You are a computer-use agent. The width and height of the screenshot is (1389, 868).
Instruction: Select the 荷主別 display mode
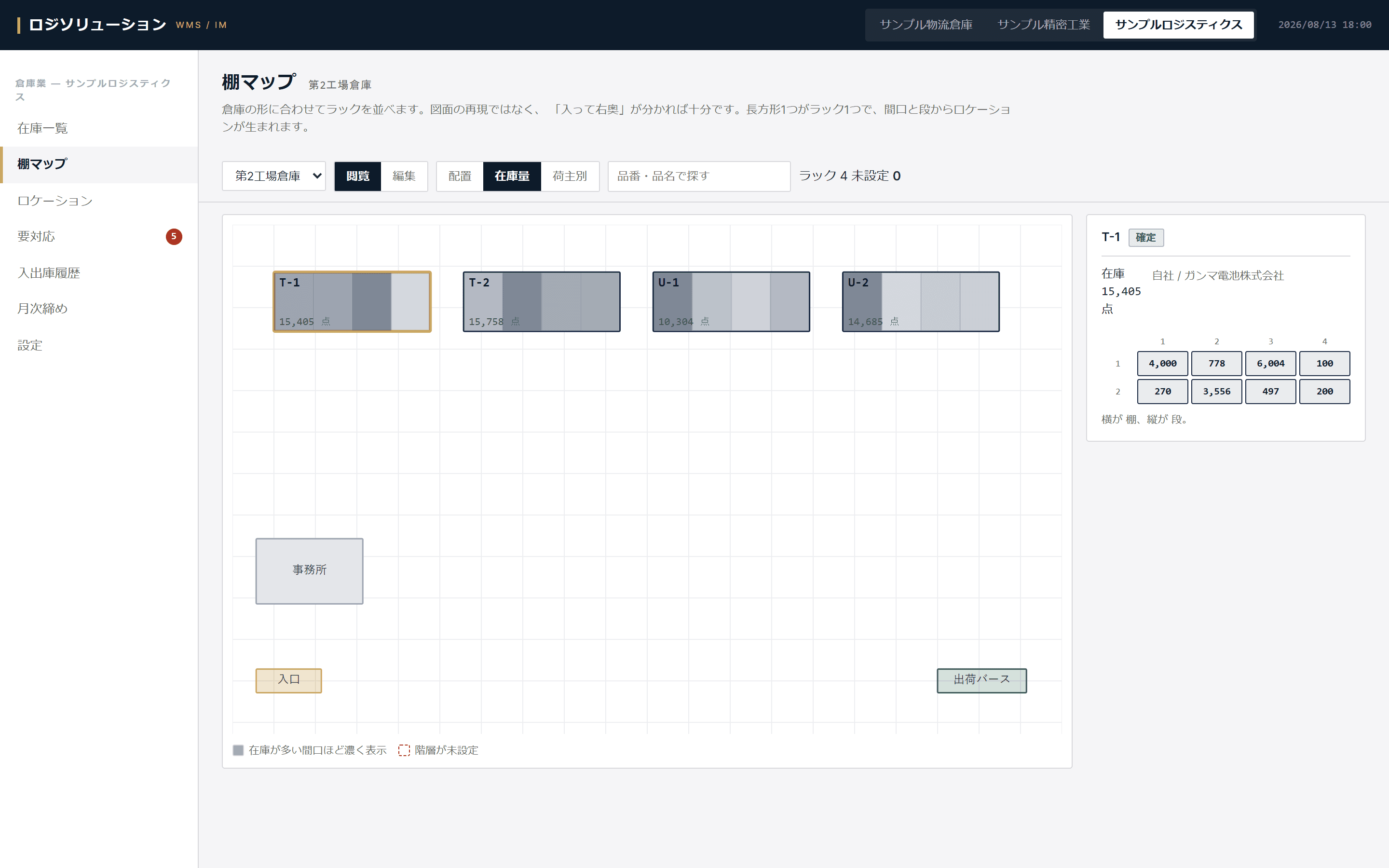point(570,176)
